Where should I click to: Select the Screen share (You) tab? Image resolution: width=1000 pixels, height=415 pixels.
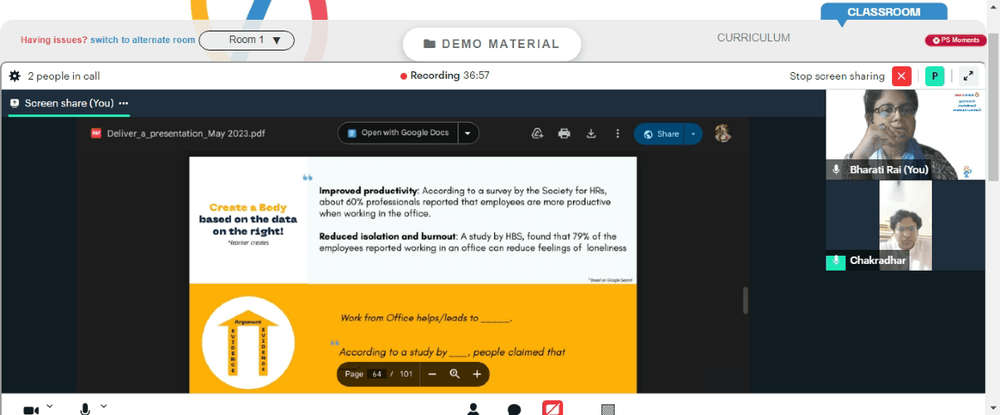point(69,103)
